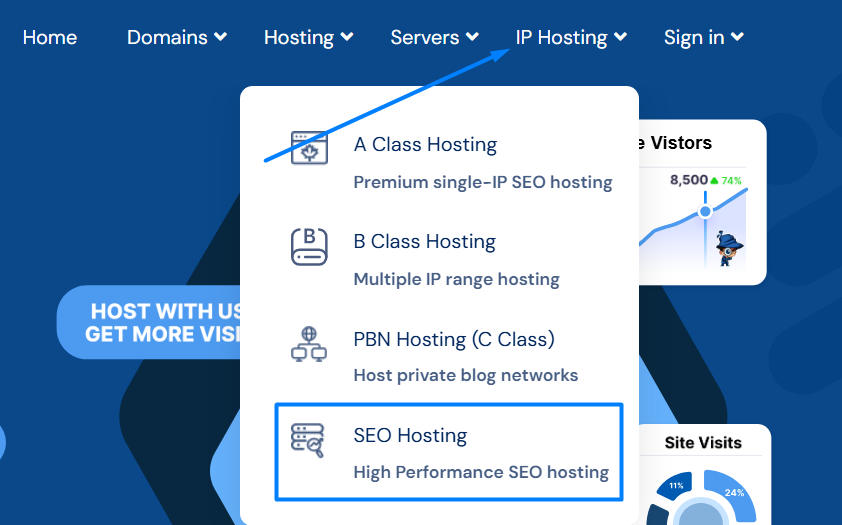The image size is (842, 525).
Task: Open the IP Hosting menu
Action: (x=562, y=37)
